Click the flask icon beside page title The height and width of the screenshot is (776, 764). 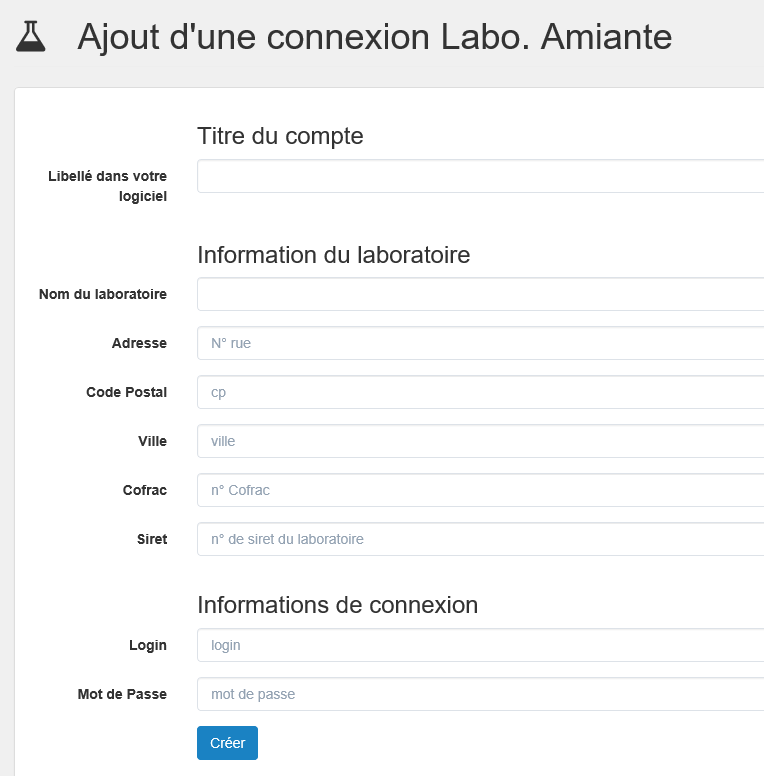(x=31, y=36)
